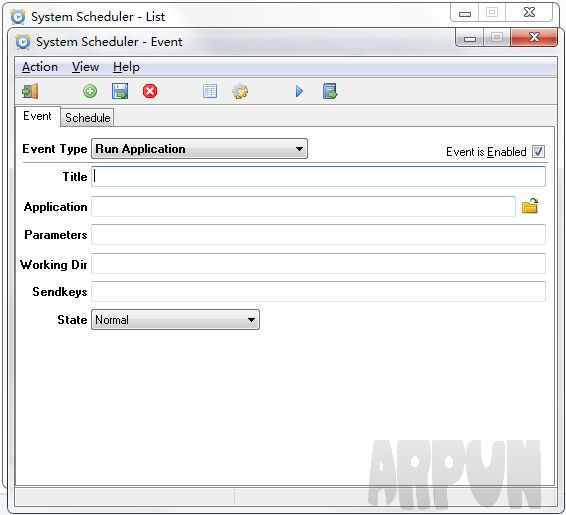
Task: Click the log file icon in toolbar
Action: click(x=330, y=91)
